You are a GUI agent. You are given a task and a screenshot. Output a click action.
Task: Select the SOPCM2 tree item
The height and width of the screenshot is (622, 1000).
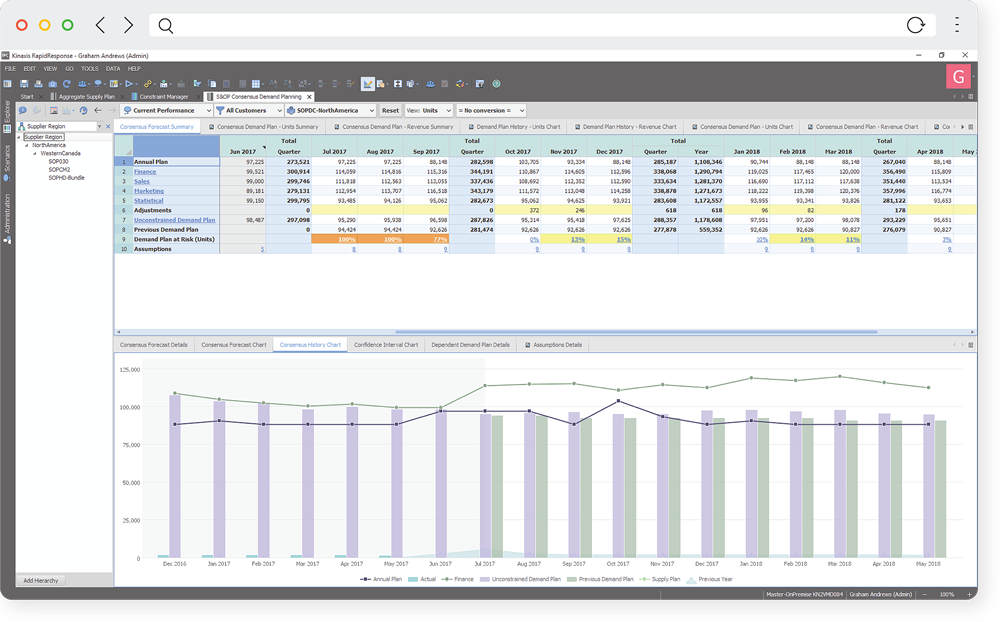click(59, 170)
